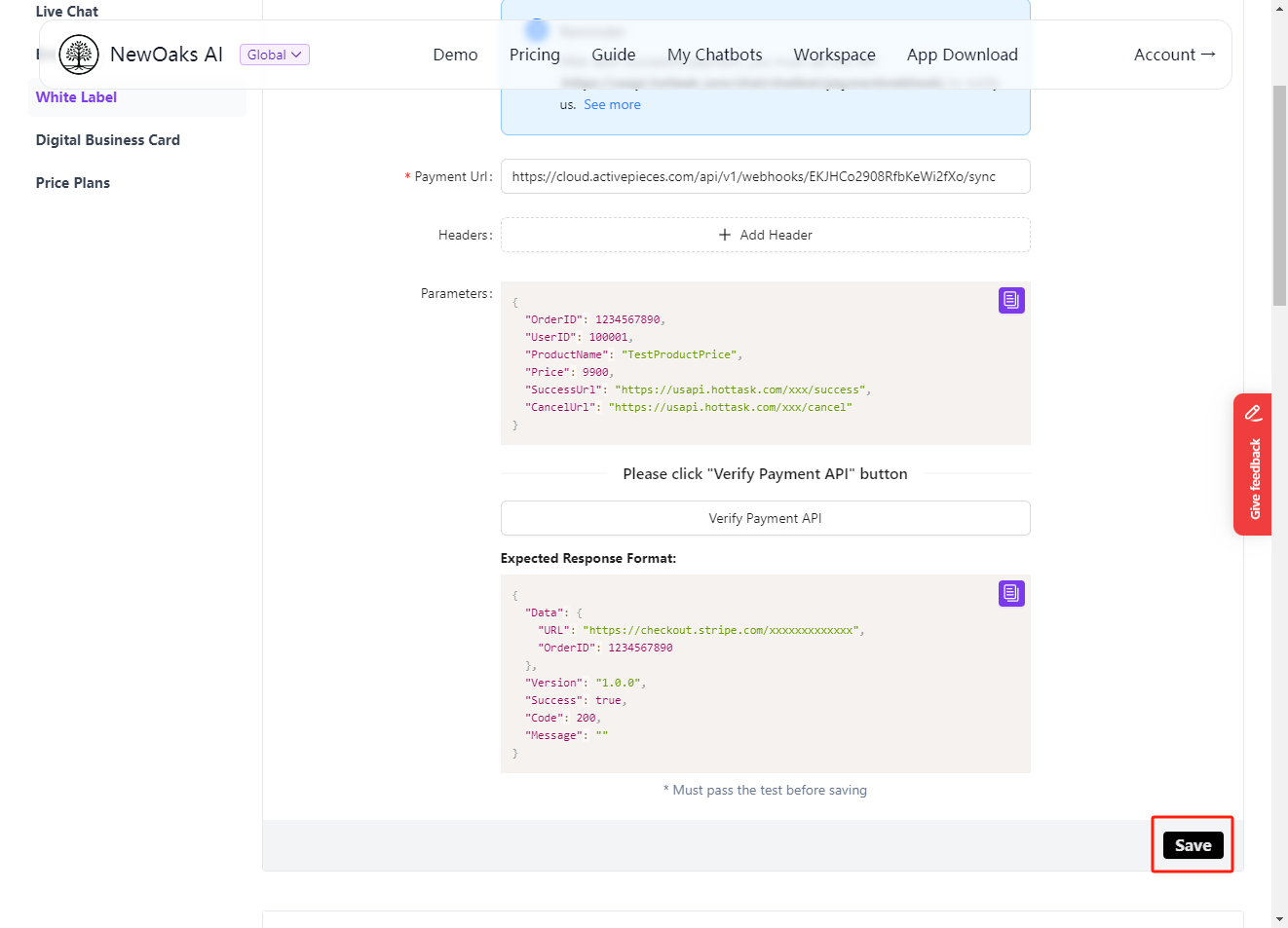Navigate to My Chatbots
The width and height of the screenshot is (1288, 928).
(x=714, y=55)
